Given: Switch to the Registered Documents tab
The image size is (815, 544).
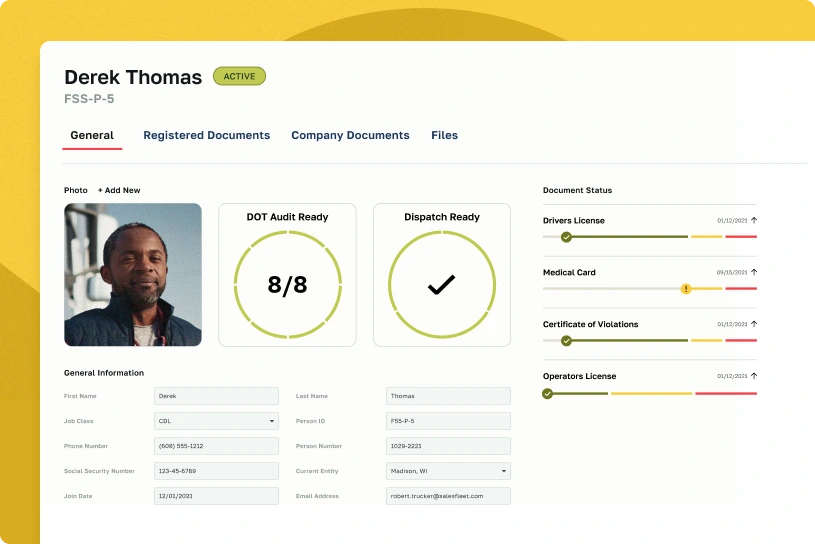Looking at the screenshot, I should [x=206, y=135].
